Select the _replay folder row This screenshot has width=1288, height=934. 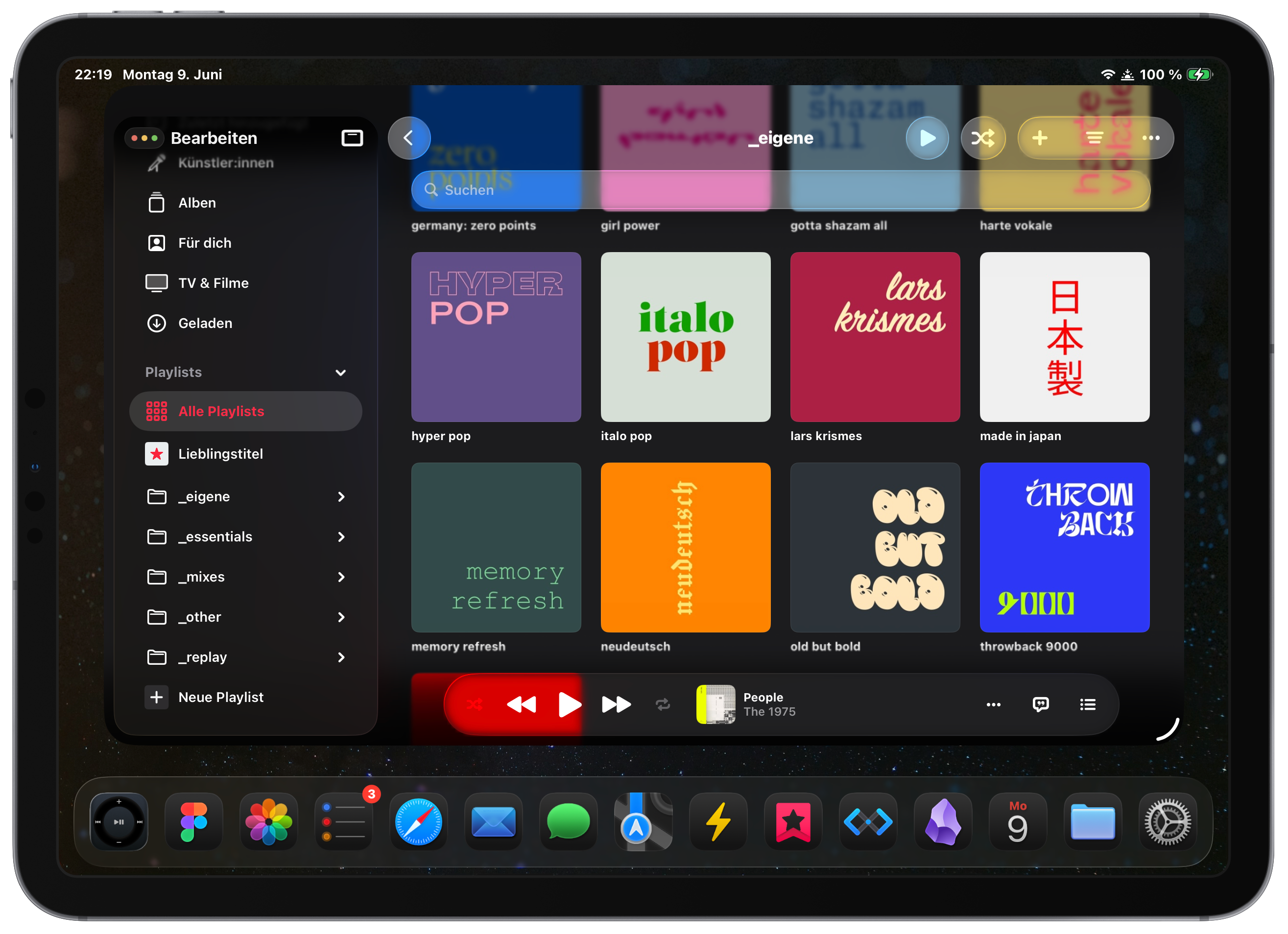(x=245, y=657)
